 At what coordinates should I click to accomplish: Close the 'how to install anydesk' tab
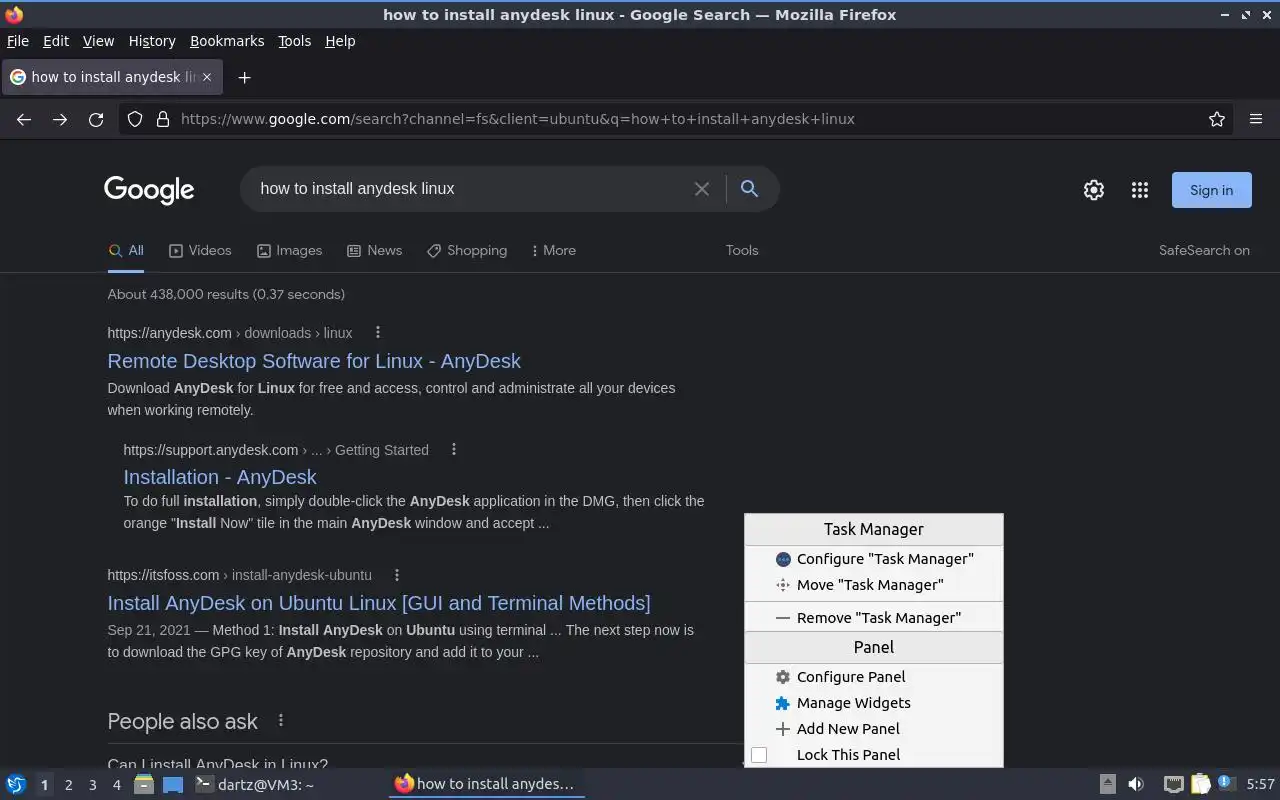207,76
